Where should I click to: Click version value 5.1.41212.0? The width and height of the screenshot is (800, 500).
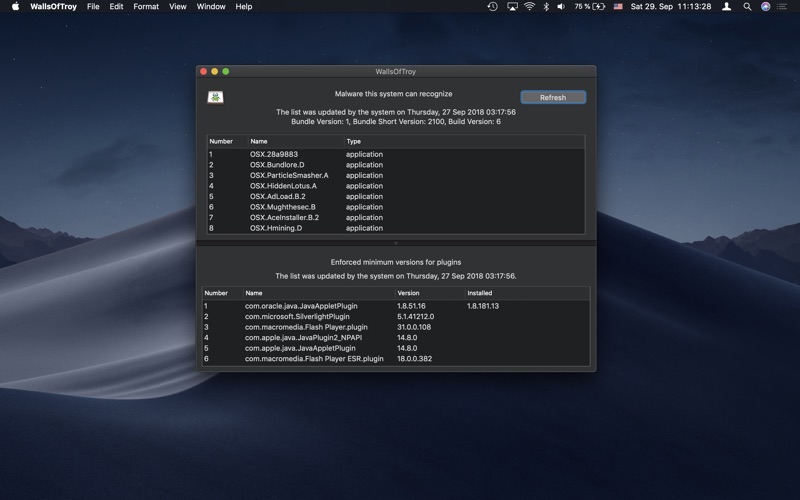pyautogui.click(x=415, y=316)
